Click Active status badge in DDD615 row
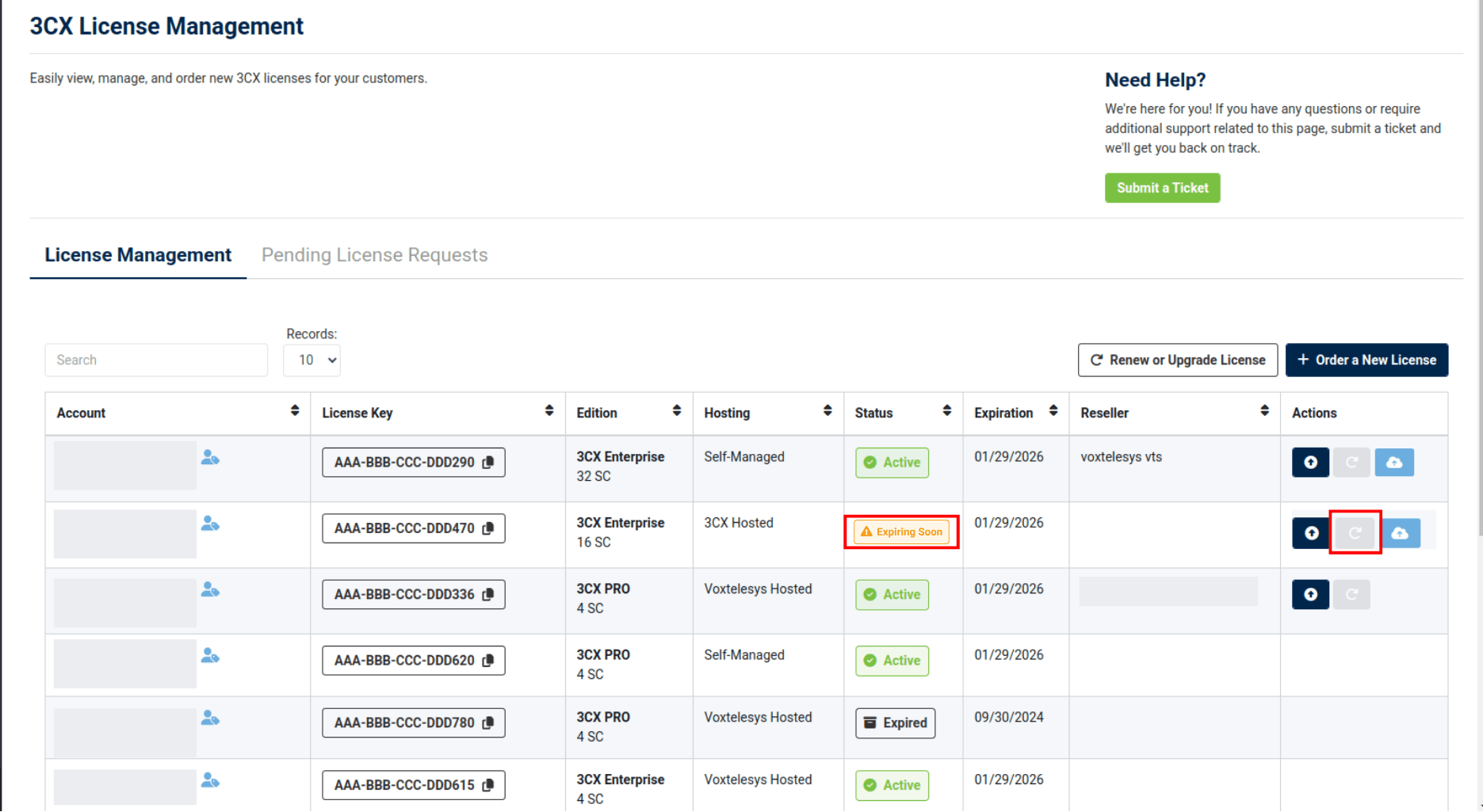The width and height of the screenshot is (1483, 812). (892, 785)
